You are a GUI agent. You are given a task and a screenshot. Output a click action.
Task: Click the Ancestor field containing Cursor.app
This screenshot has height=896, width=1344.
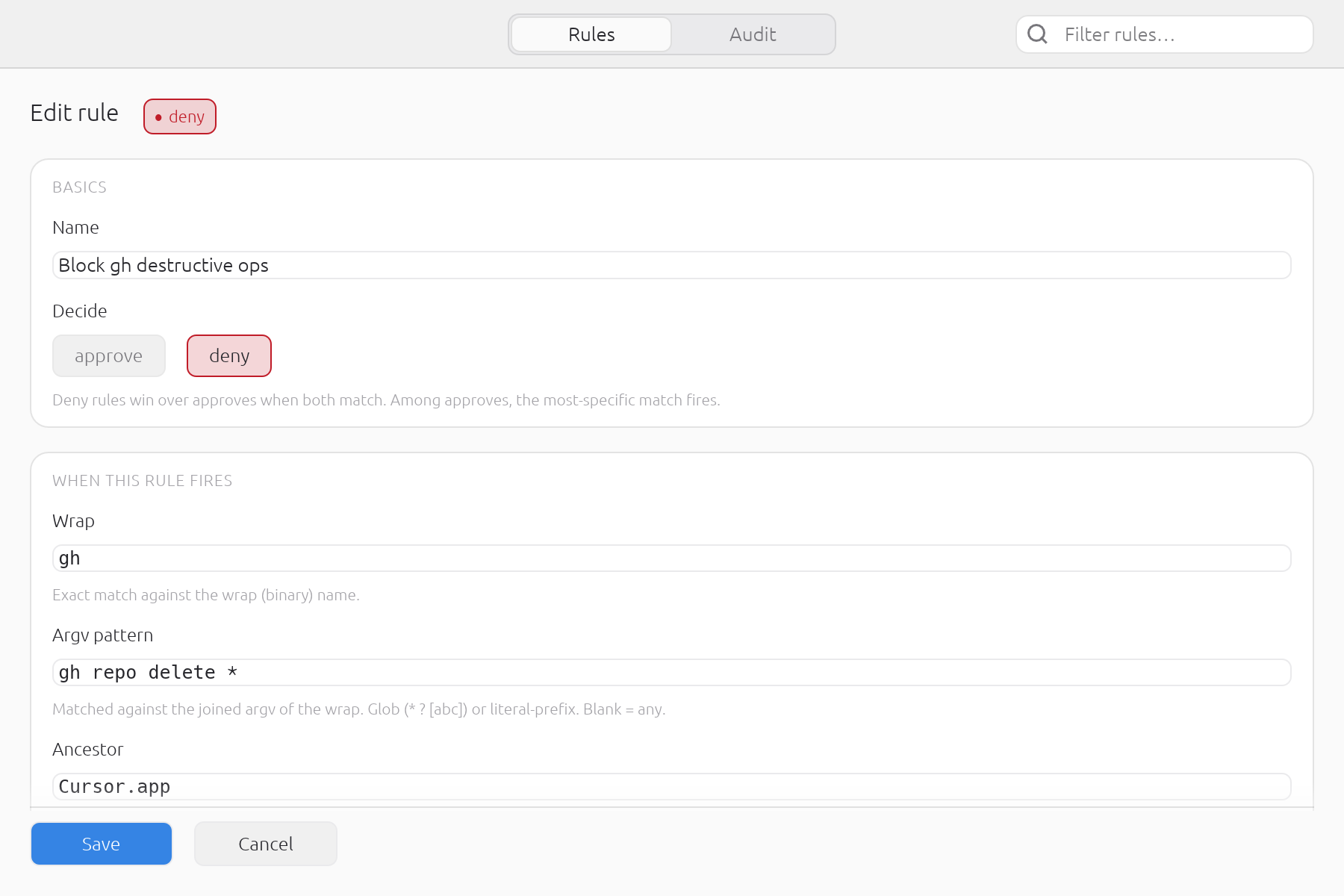click(672, 787)
